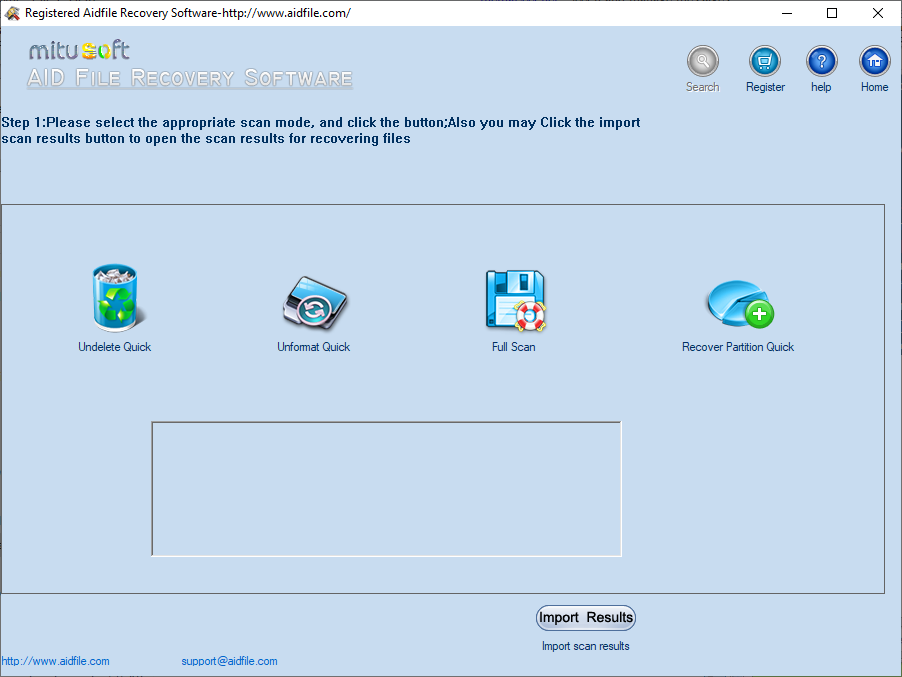Return Home using the house icon

(x=873, y=60)
